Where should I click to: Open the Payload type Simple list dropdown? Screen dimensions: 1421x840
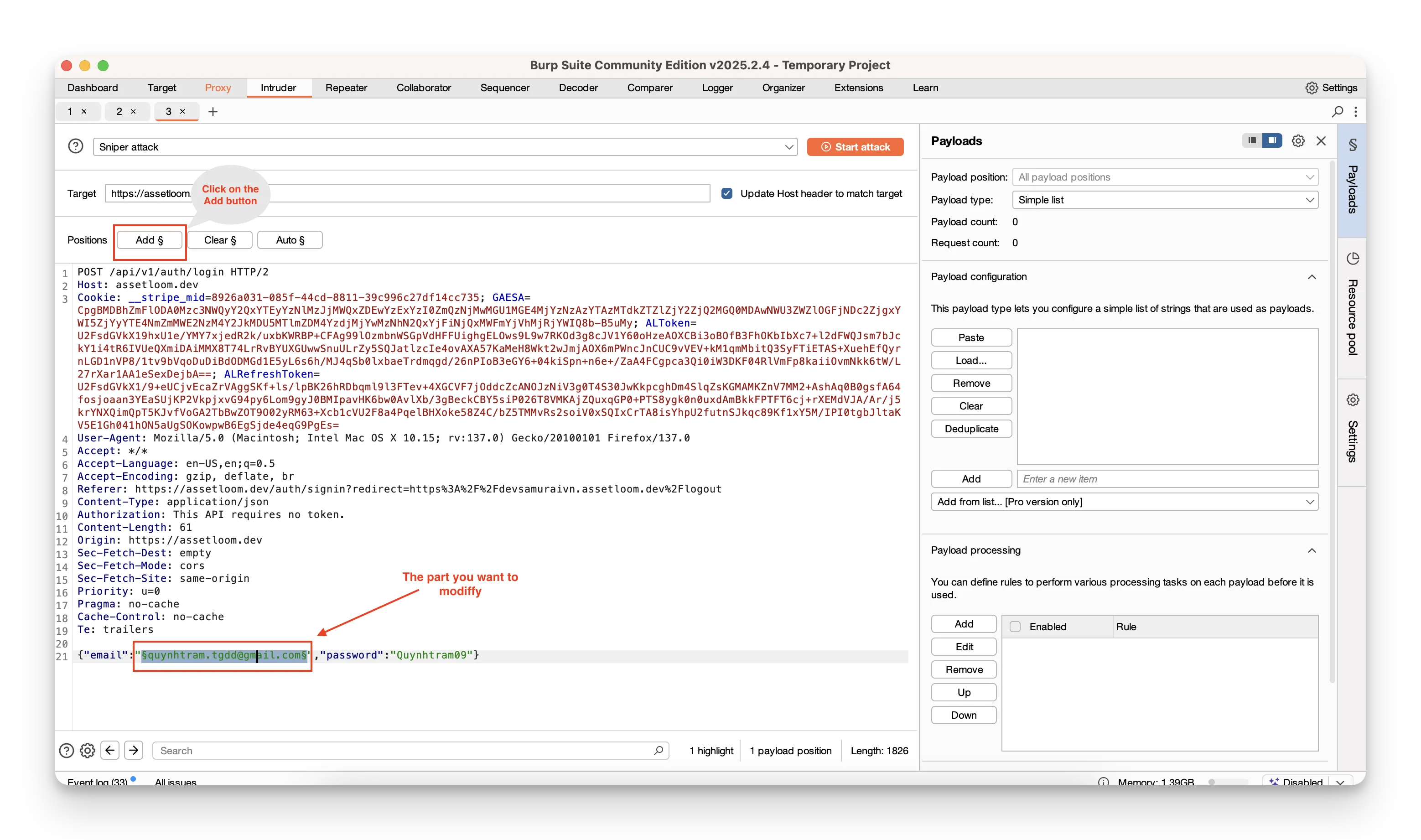(x=1165, y=200)
